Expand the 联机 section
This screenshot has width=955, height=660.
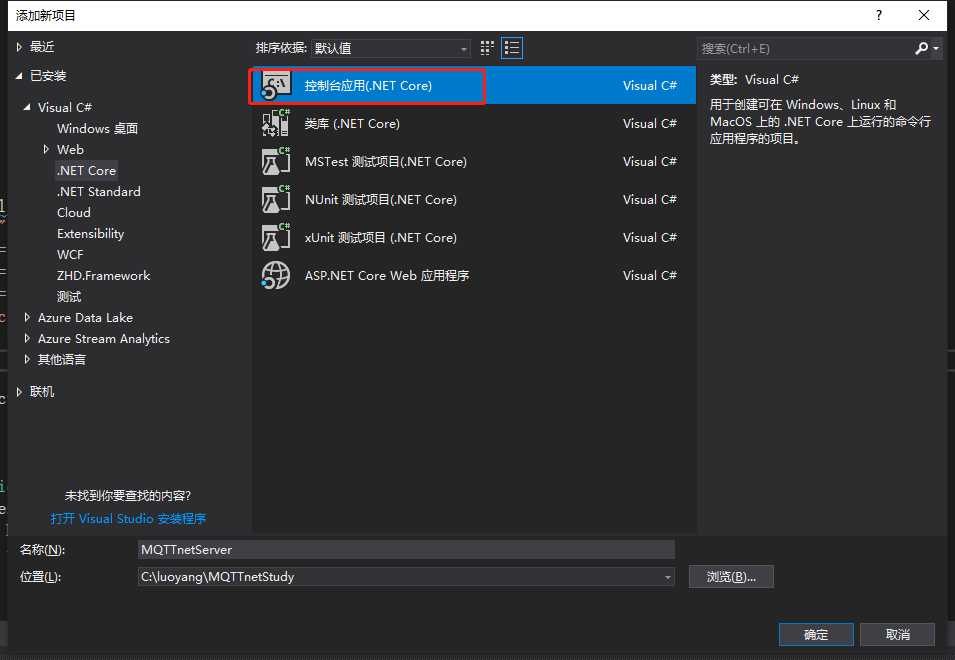19,391
